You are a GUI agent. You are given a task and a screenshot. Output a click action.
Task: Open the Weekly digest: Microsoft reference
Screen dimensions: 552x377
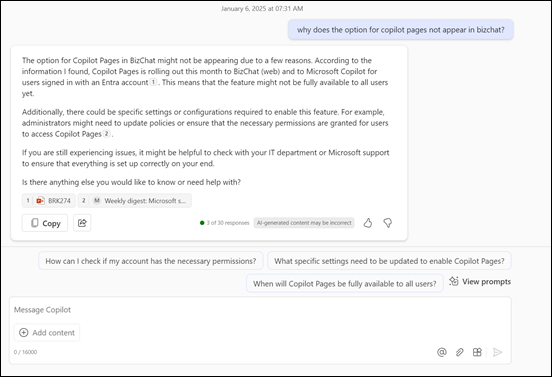(135, 201)
